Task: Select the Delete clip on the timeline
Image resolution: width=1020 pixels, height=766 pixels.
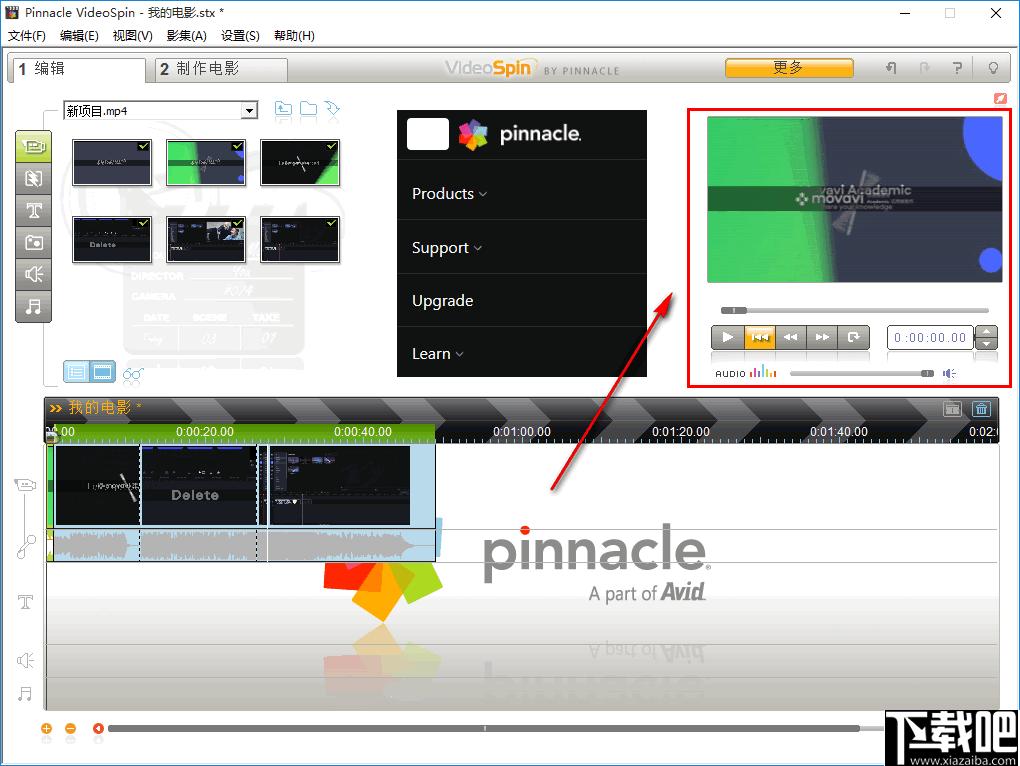Action: tap(198, 485)
